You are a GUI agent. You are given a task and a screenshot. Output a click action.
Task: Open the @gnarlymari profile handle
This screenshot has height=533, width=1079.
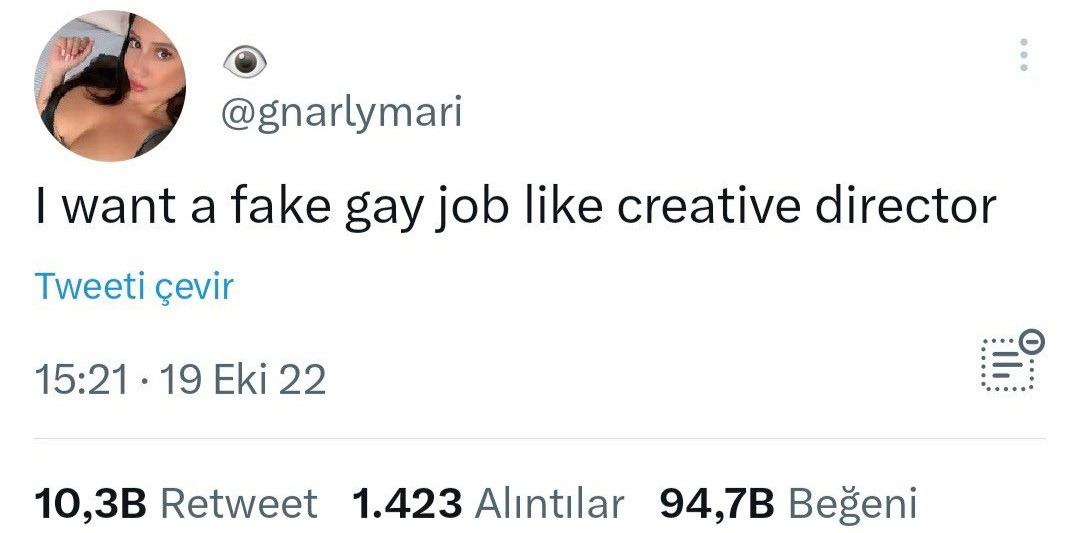tap(340, 113)
